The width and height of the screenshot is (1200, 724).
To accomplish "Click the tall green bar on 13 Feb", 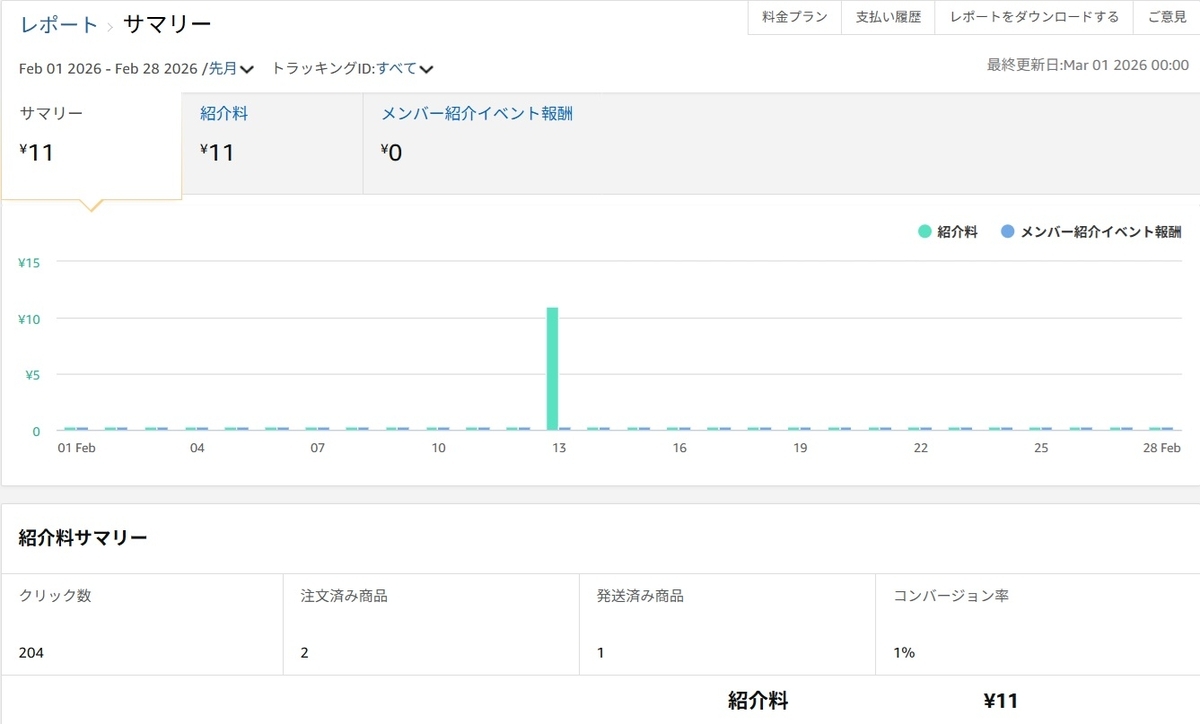I will pos(552,369).
